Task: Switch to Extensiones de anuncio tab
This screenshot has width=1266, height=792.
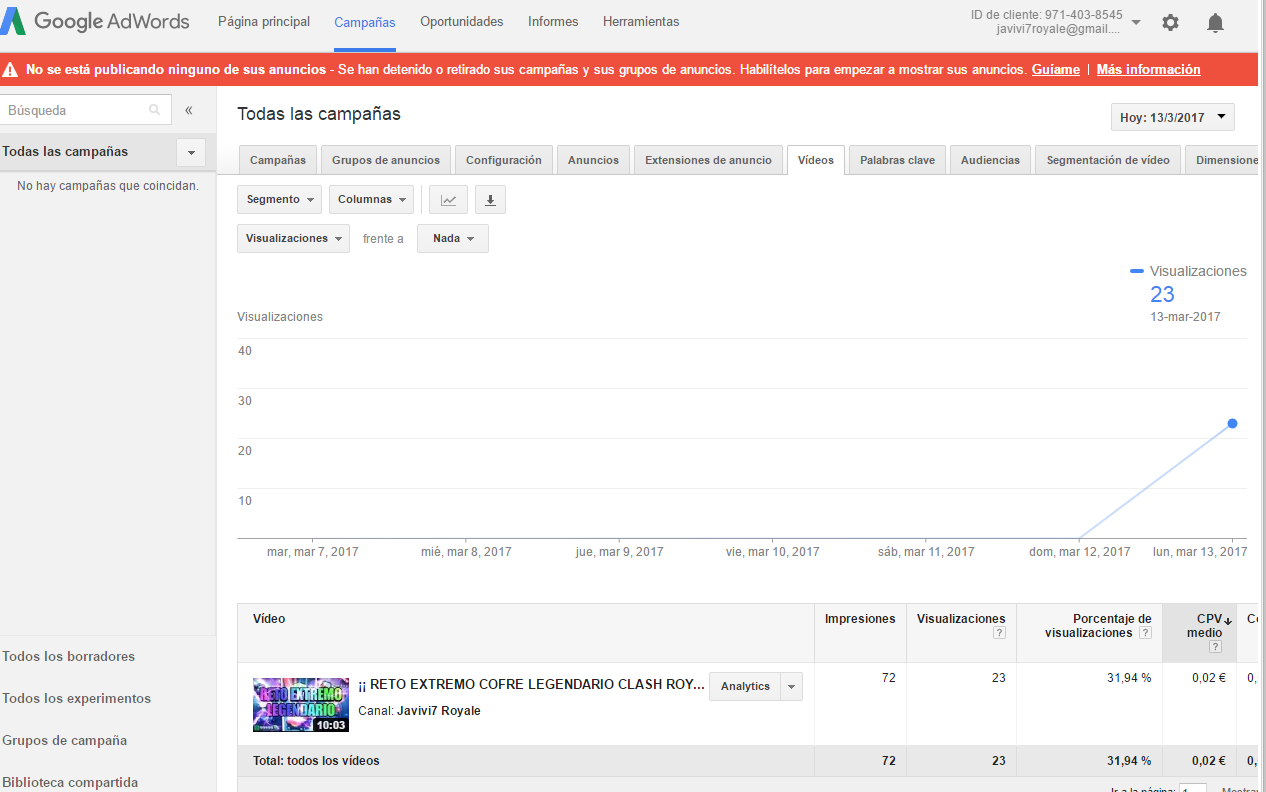Action: 708,160
